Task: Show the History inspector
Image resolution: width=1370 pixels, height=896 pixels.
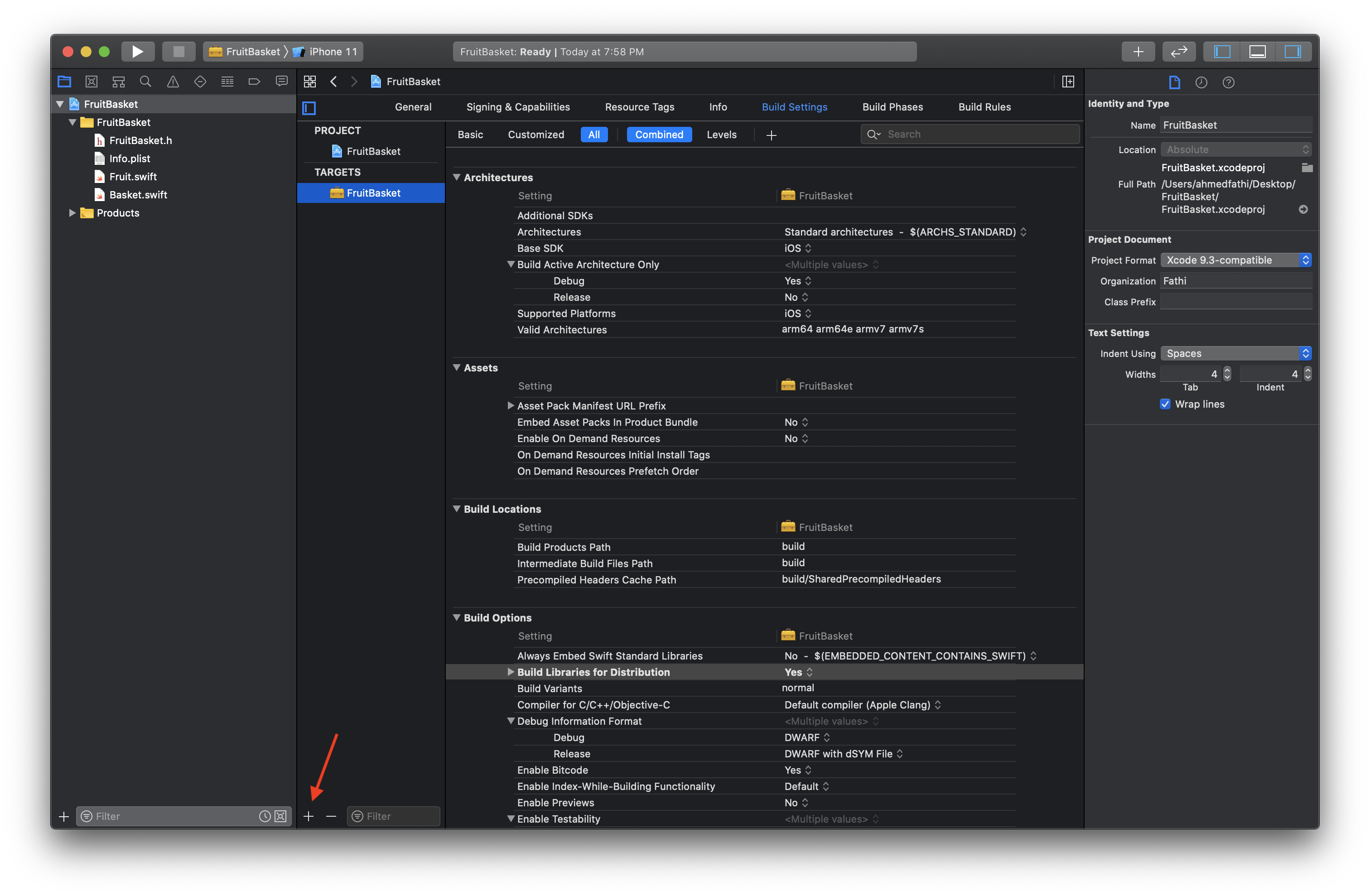Action: pyautogui.click(x=1201, y=82)
